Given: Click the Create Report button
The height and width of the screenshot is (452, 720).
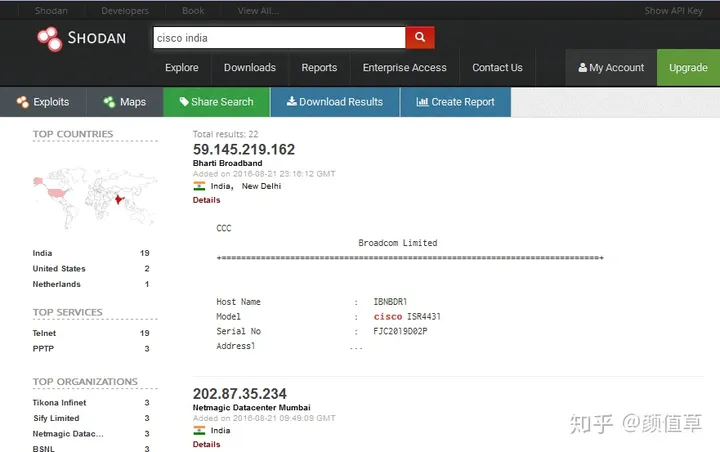Looking at the screenshot, I should [456, 102].
